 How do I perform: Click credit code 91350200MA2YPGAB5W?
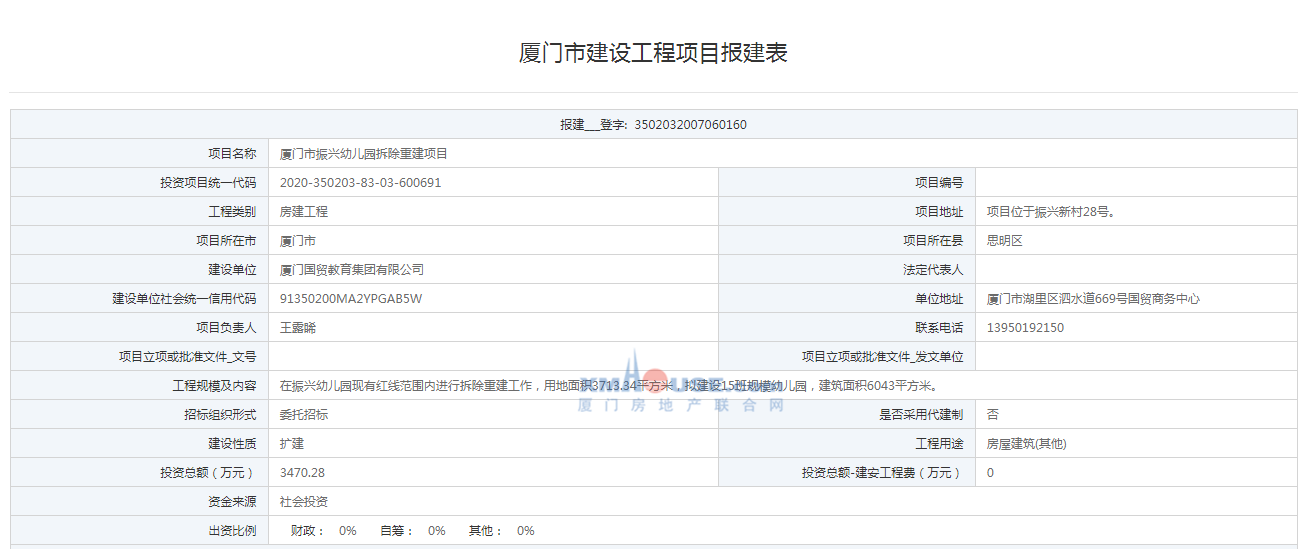pyautogui.click(x=351, y=299)
